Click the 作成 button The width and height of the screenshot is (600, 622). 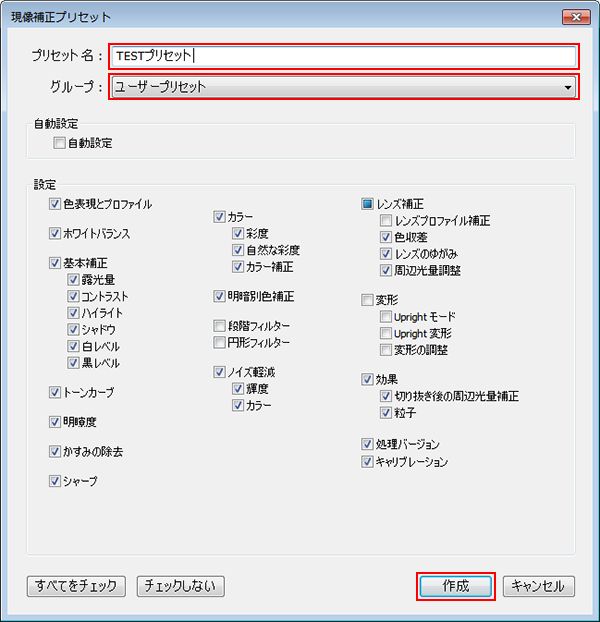(456, 586)
